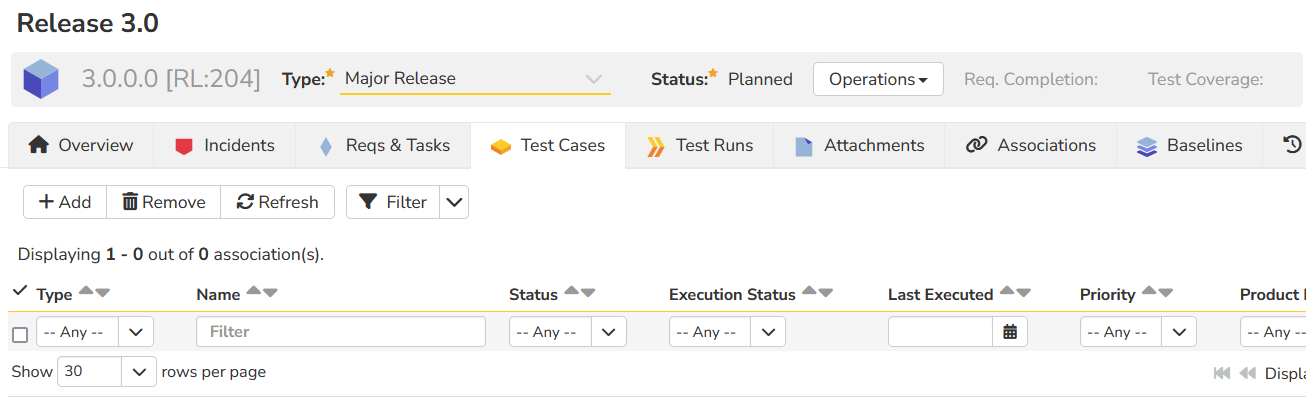Go to first page pagination icon
The height and width of the screenshot is (417, 1306).
tap(1221, 373)
